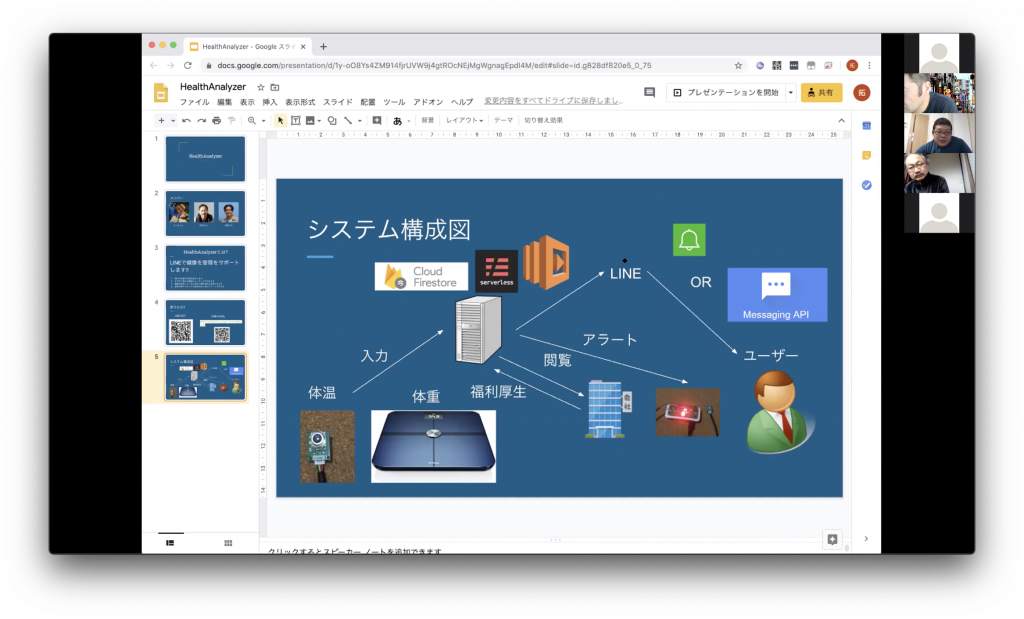
Task: Open the presentation start options arrow
Action: (x=790, y=93)
